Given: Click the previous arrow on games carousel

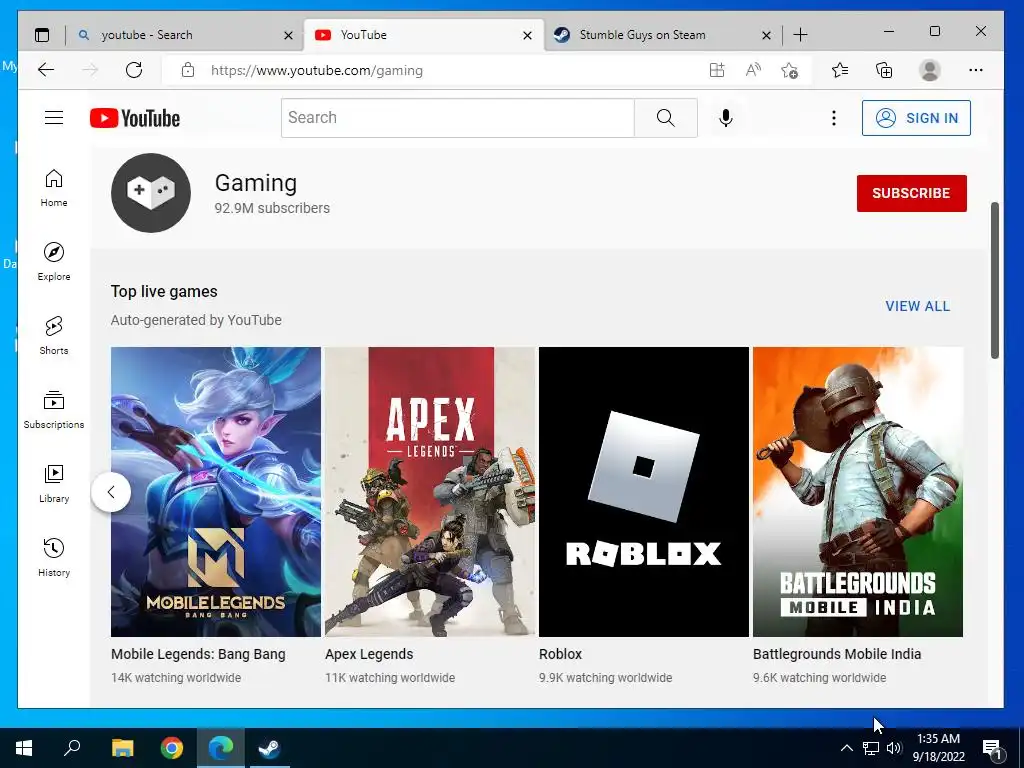Looking at the screenshot, I should click(x=111, y=492).
